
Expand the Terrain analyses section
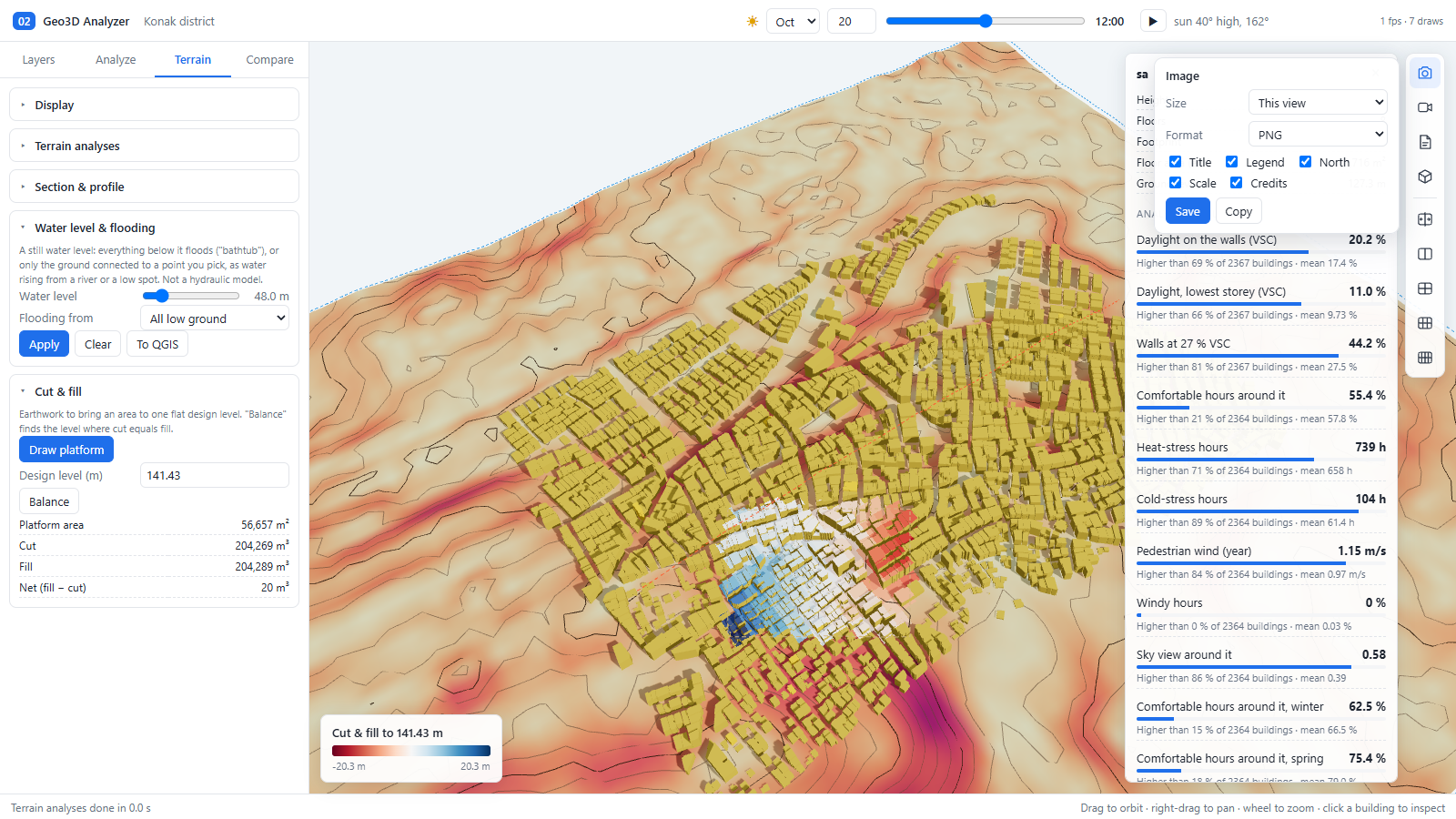coord(154,146)
